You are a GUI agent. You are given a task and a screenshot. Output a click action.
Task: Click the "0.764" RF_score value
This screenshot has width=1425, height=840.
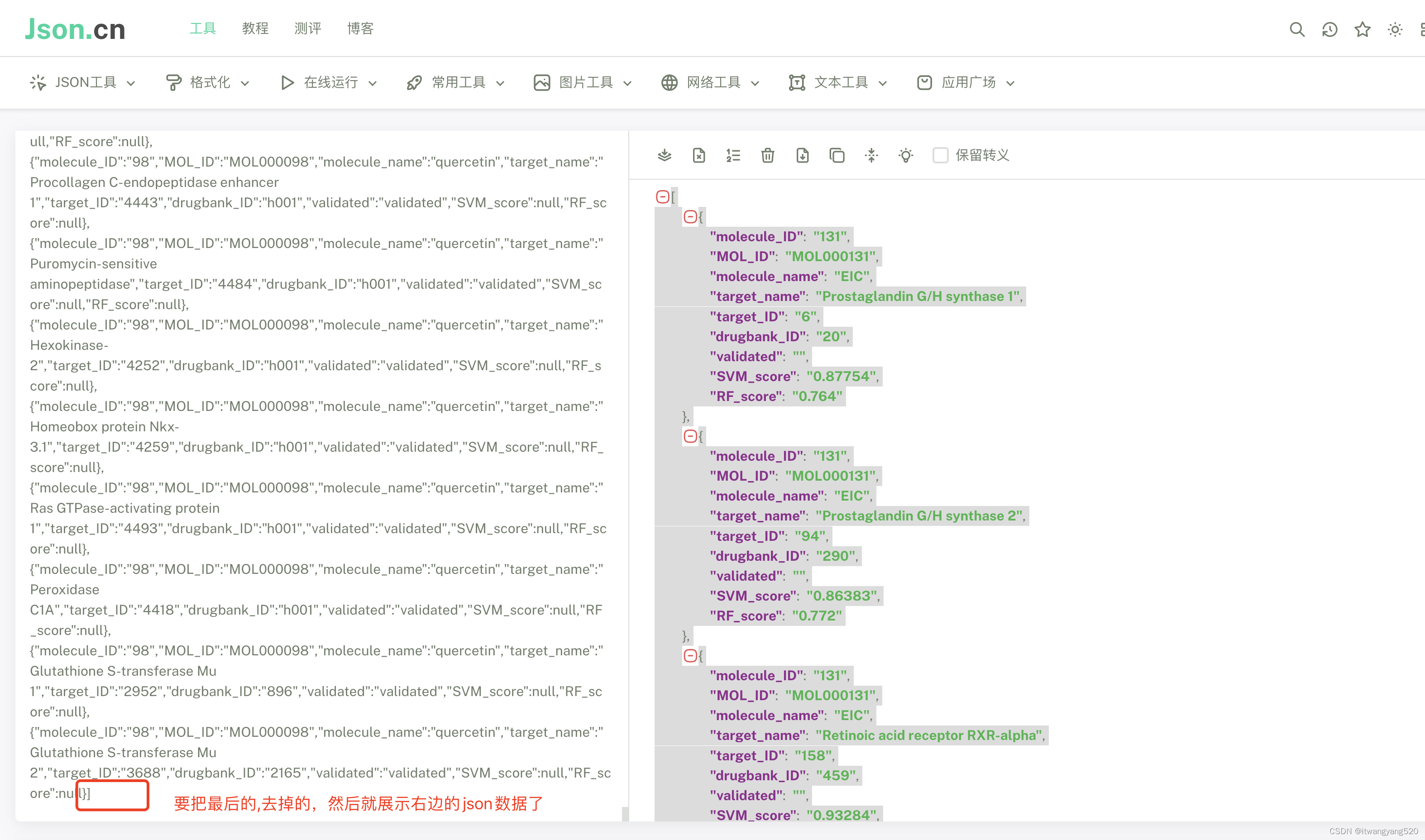tap(817, 396)
